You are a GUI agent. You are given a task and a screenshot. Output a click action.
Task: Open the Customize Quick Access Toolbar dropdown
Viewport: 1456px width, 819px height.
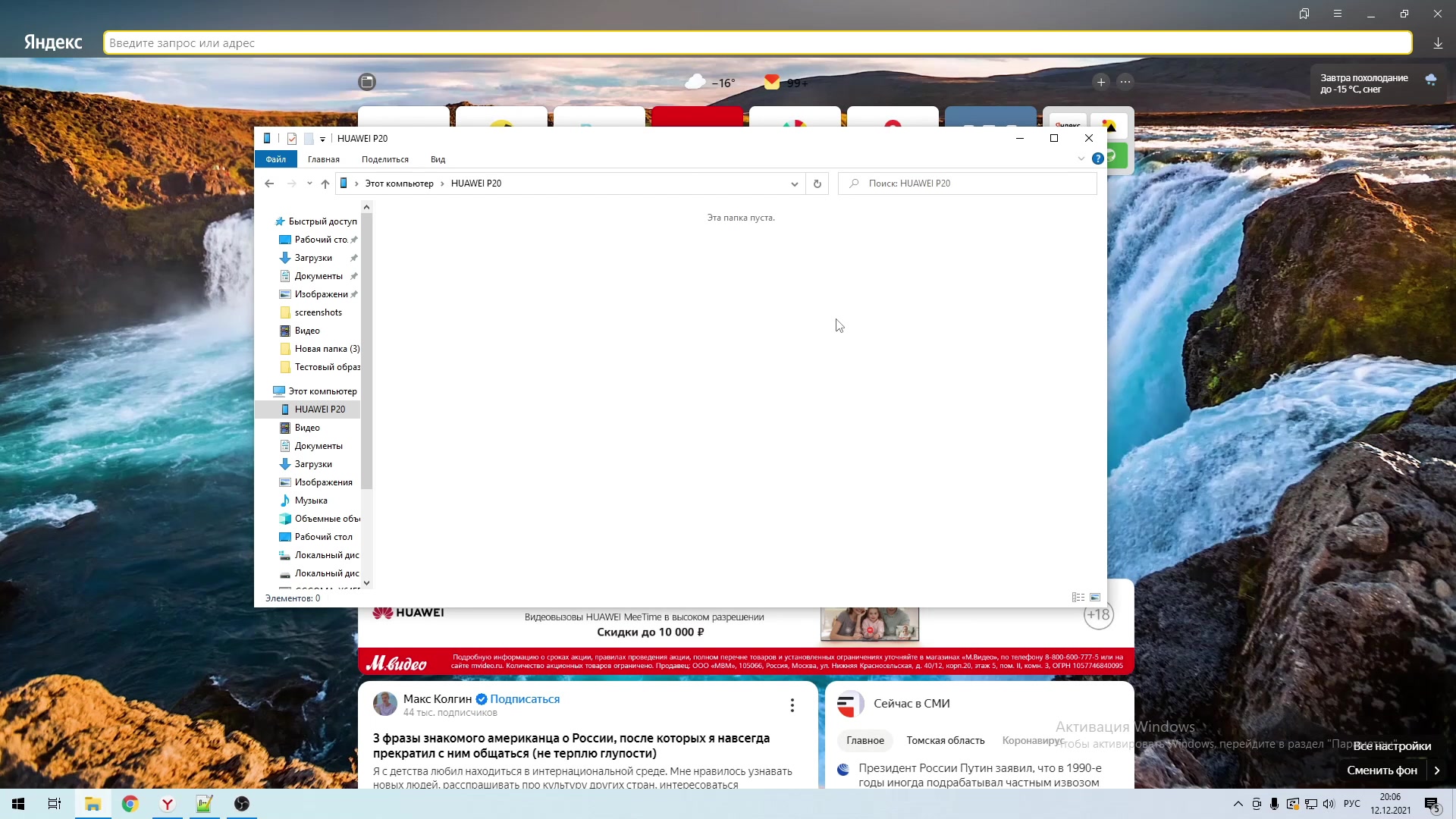[322, 139]
